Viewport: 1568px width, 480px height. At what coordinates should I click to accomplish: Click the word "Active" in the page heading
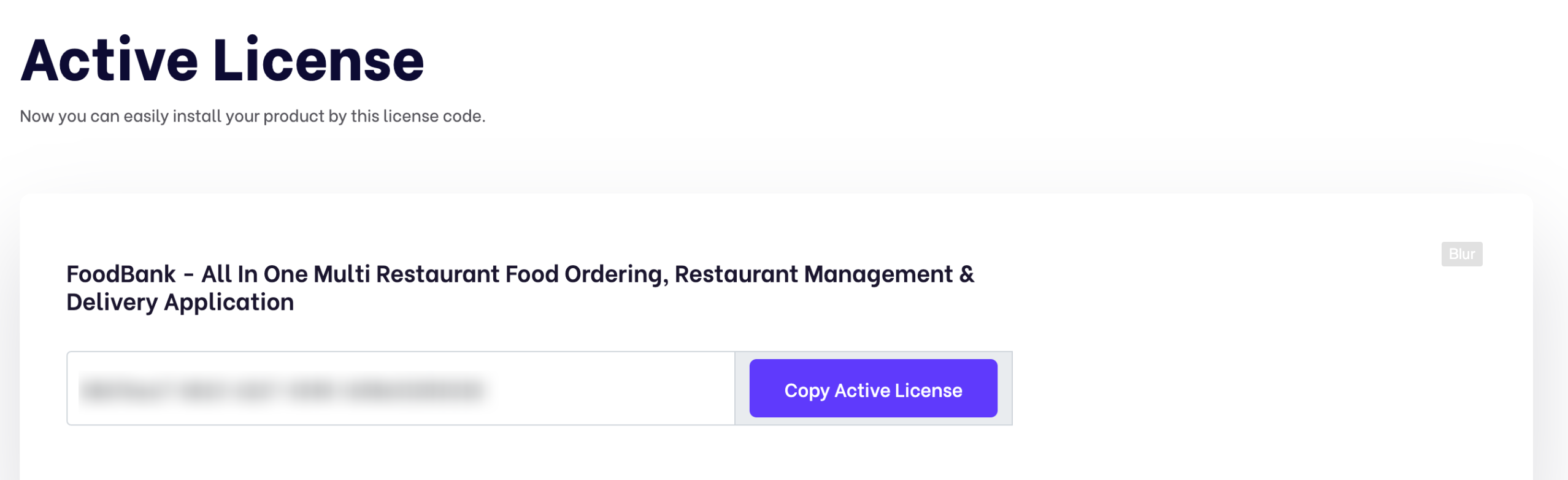coord(109,60)
